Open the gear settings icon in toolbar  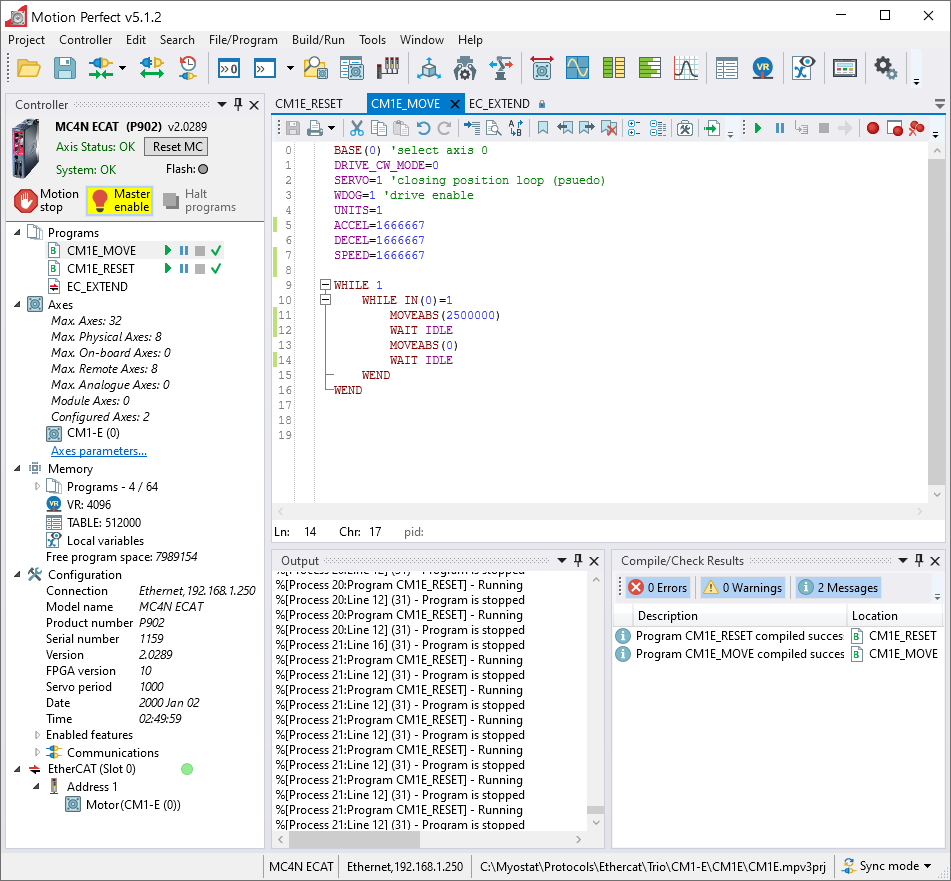(885, 67)
